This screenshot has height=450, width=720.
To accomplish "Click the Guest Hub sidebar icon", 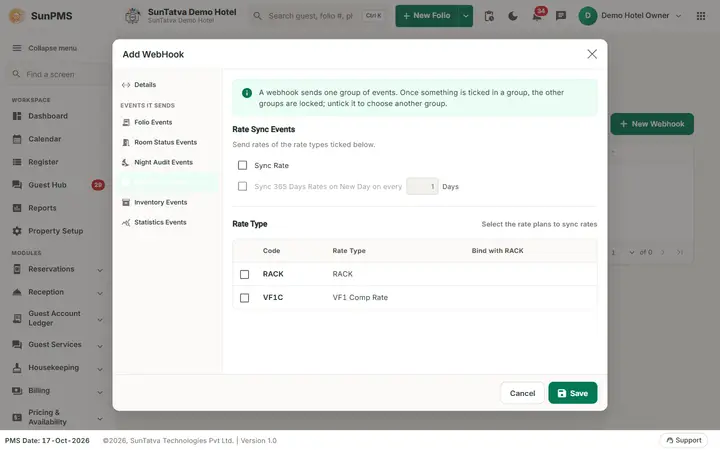I will 17,185.
